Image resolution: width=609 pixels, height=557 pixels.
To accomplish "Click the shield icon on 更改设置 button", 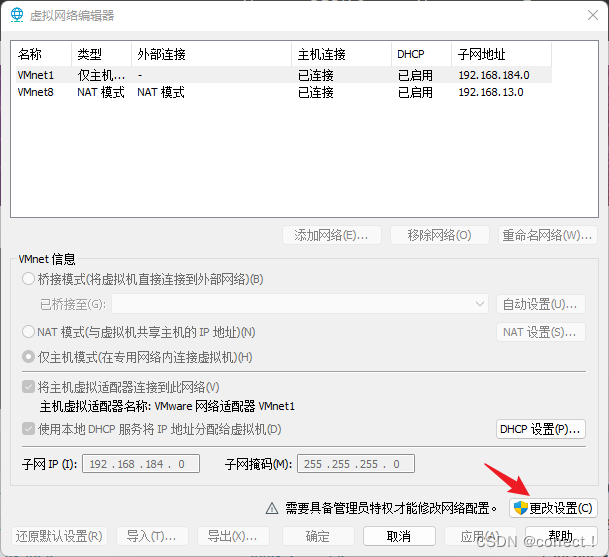I will click(x=520, y=508).
